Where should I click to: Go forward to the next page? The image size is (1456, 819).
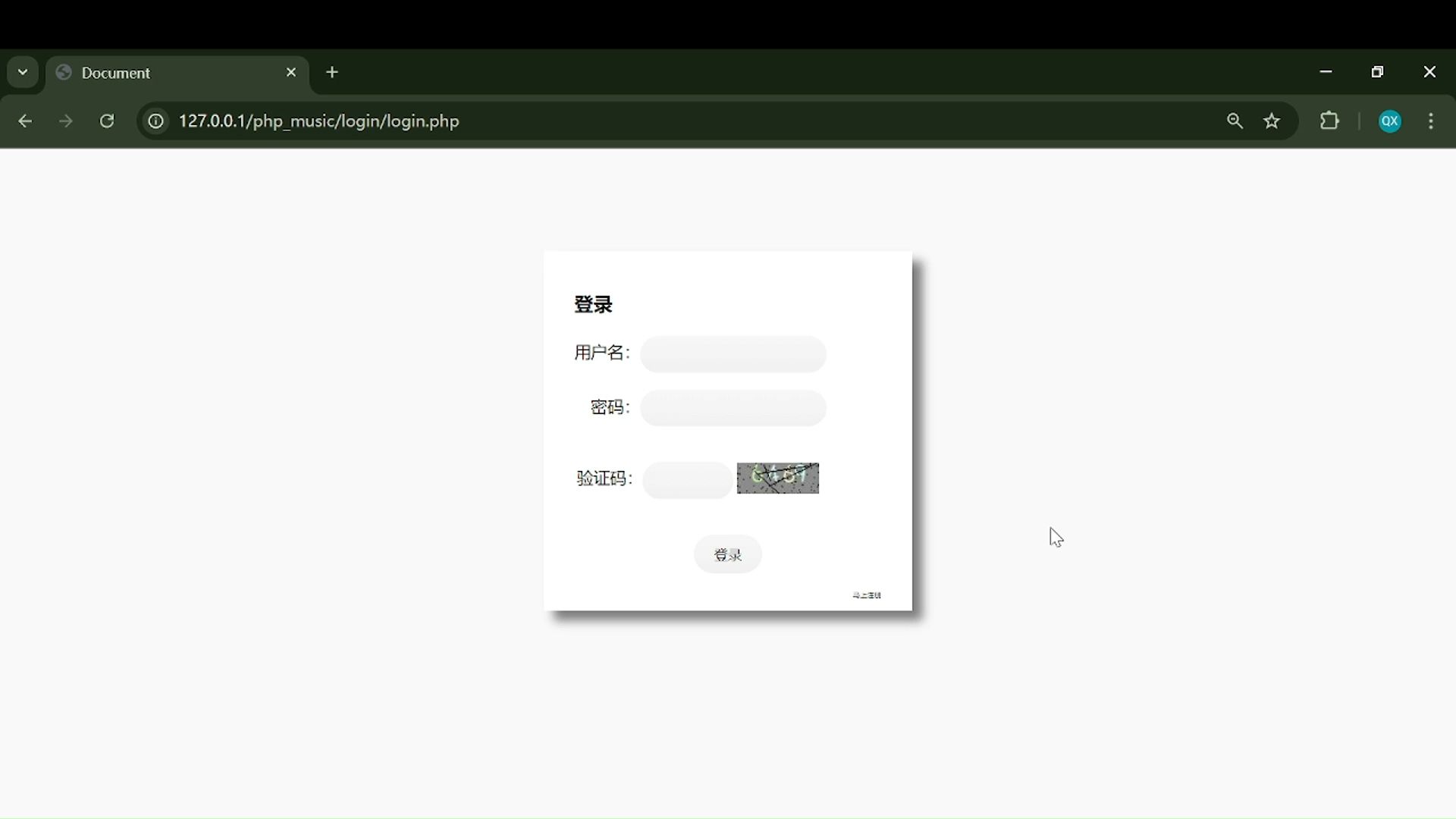click(x=66, y=121)
